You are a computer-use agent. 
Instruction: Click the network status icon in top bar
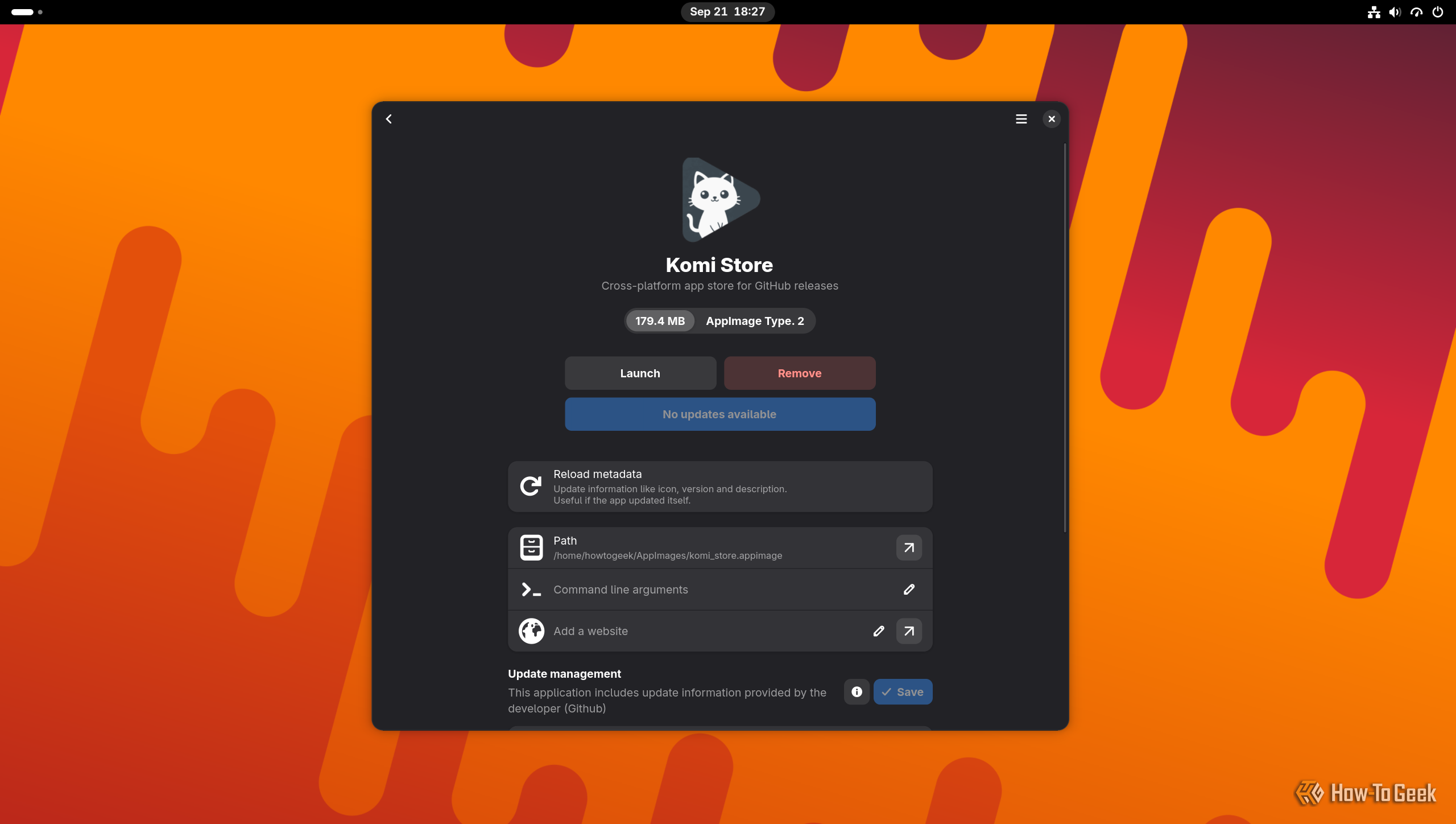(1374, 11)
